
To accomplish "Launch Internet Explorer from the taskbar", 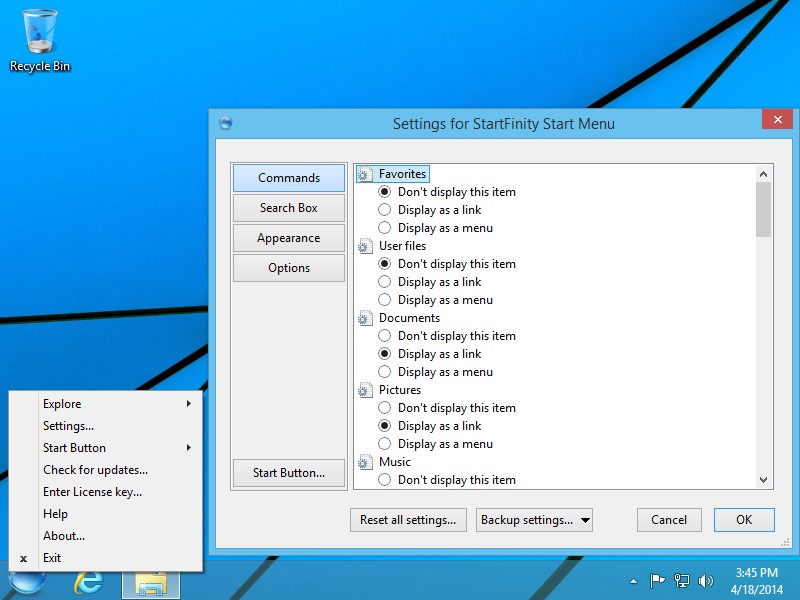I will point(88,583).
